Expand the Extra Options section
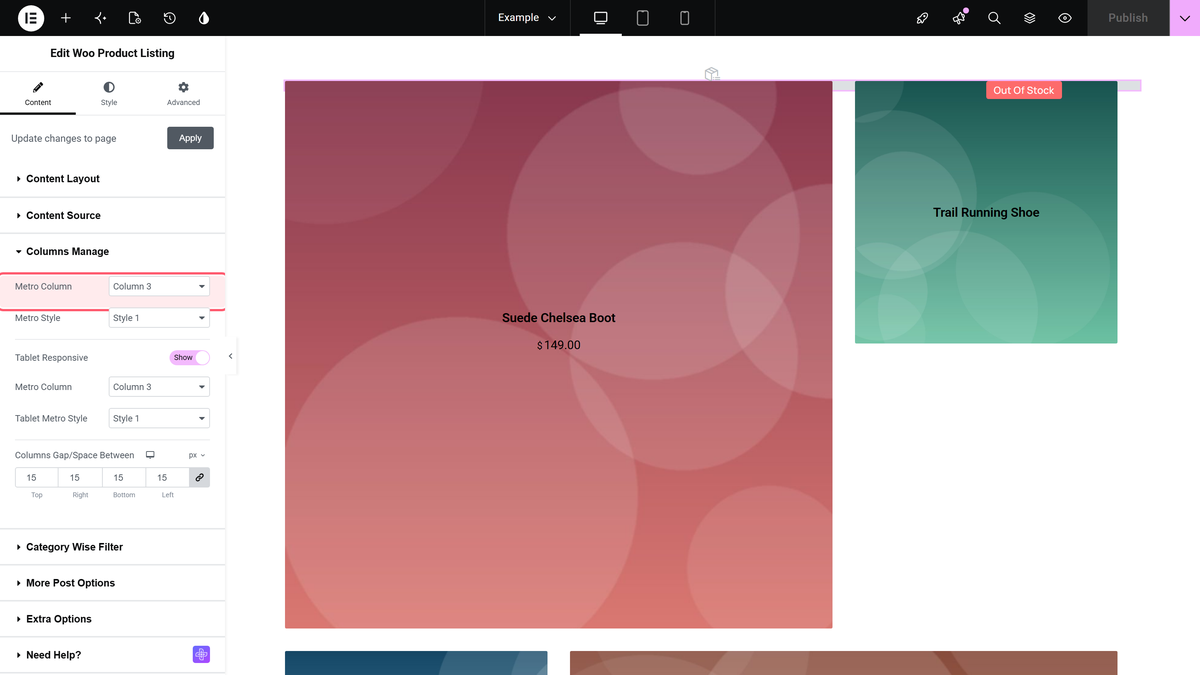This screenshot has height=675, width=1200. (x=113, y=619)
